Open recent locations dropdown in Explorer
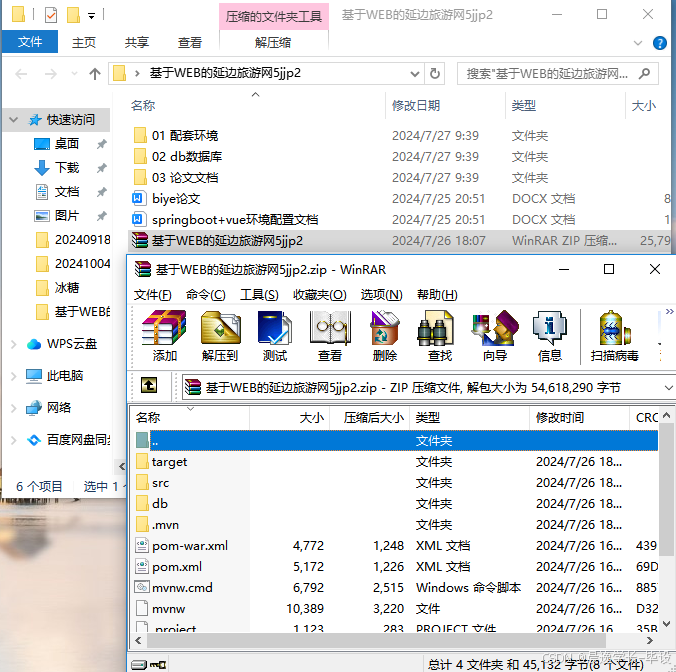 (74, 74)
